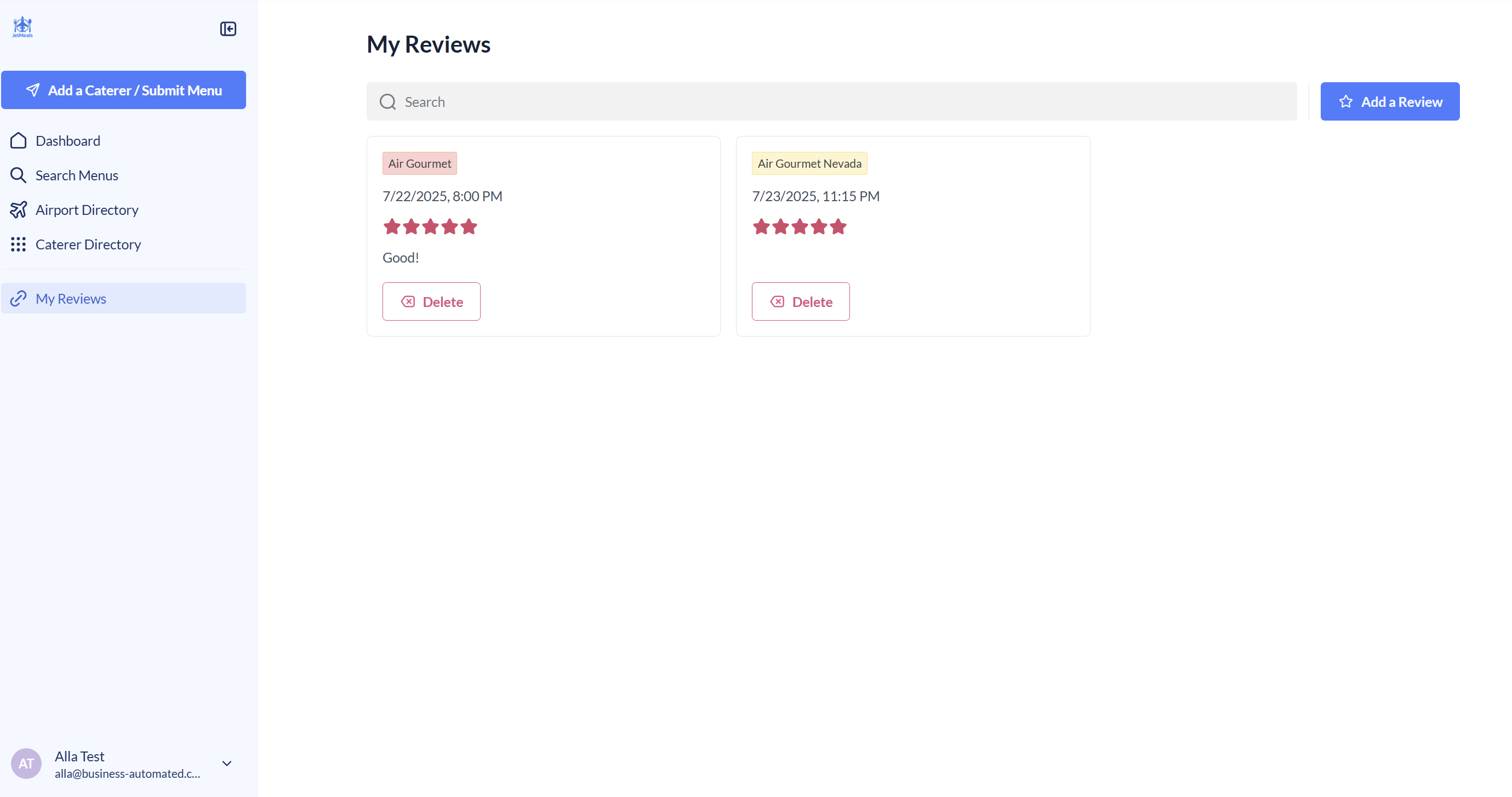The height and width of the screenshot is (797, 1512).
Task: Click the JetMeals logo icon
Action: click(22, 27)
